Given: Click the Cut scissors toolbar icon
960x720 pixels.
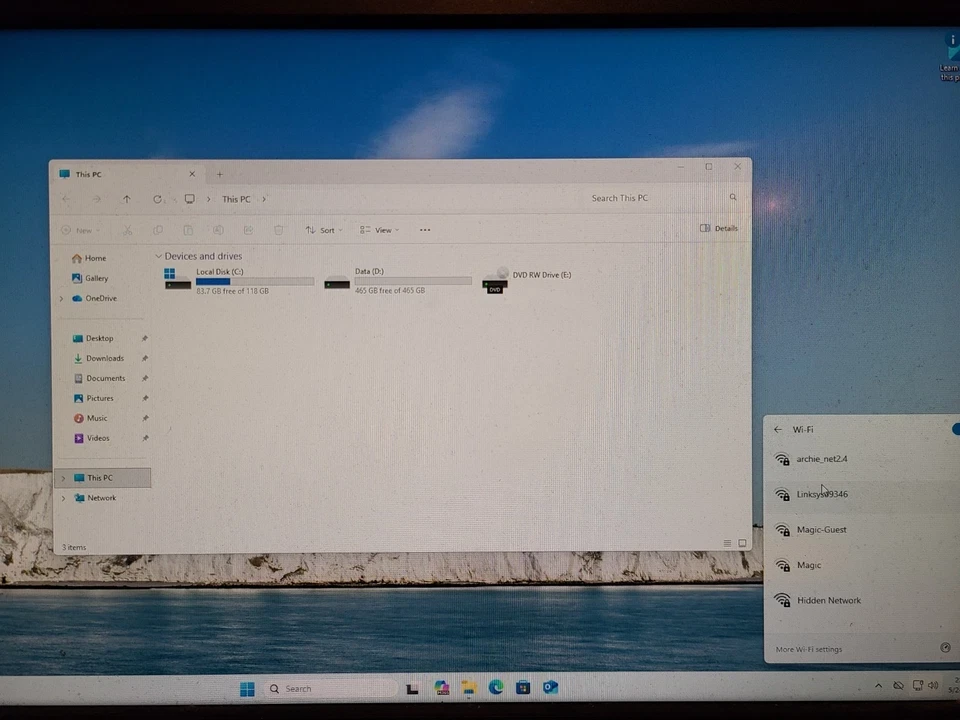Looking at the screenshot, I should coord(127,230).
